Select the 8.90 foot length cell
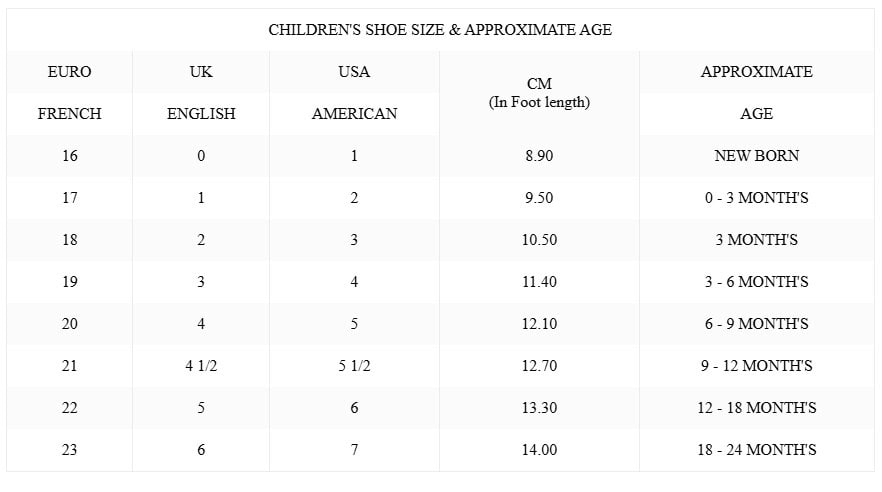This screenshot has width=882, height=492. 539,156
